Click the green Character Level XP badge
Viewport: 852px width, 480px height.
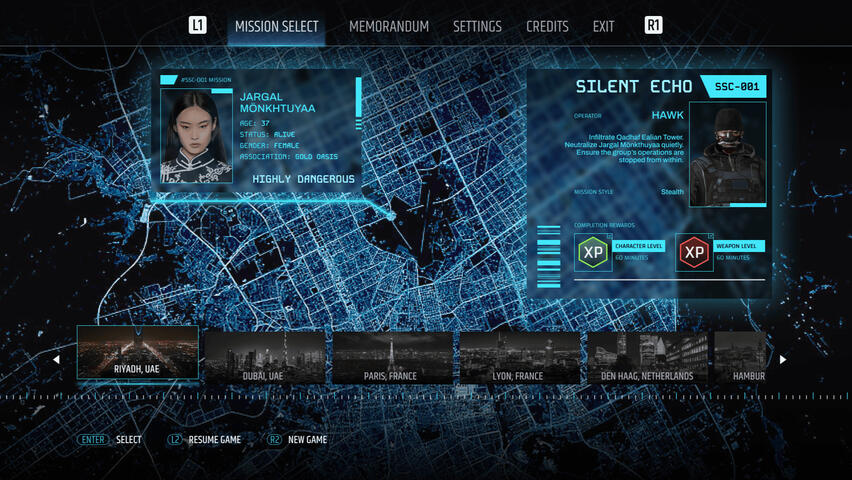593,253
